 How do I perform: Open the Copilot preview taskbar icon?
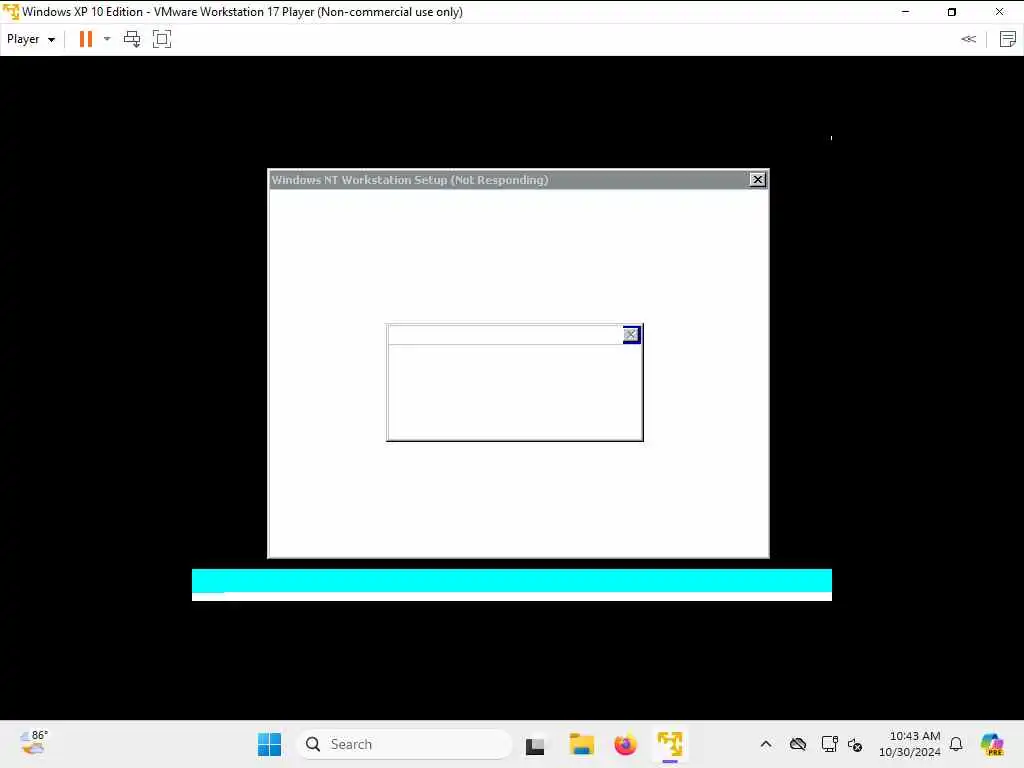[x=992, y=744]
